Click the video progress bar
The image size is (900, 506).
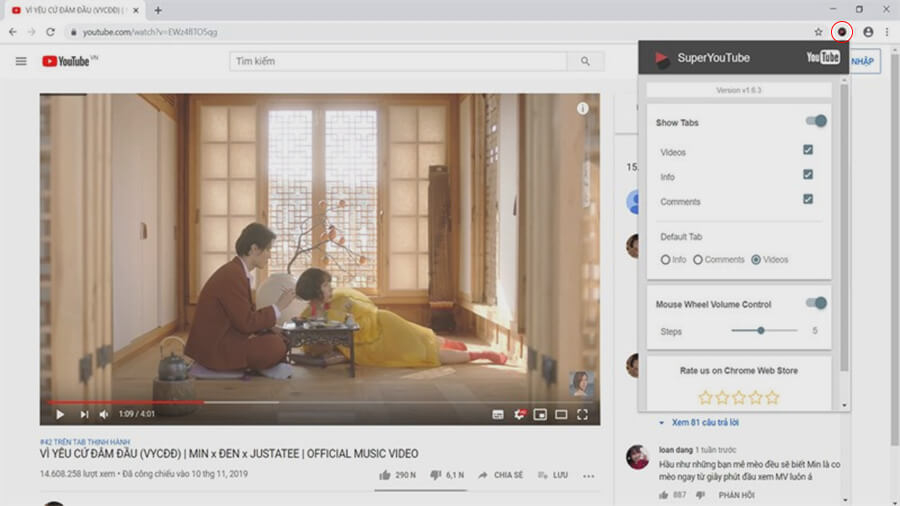[320, 402]
